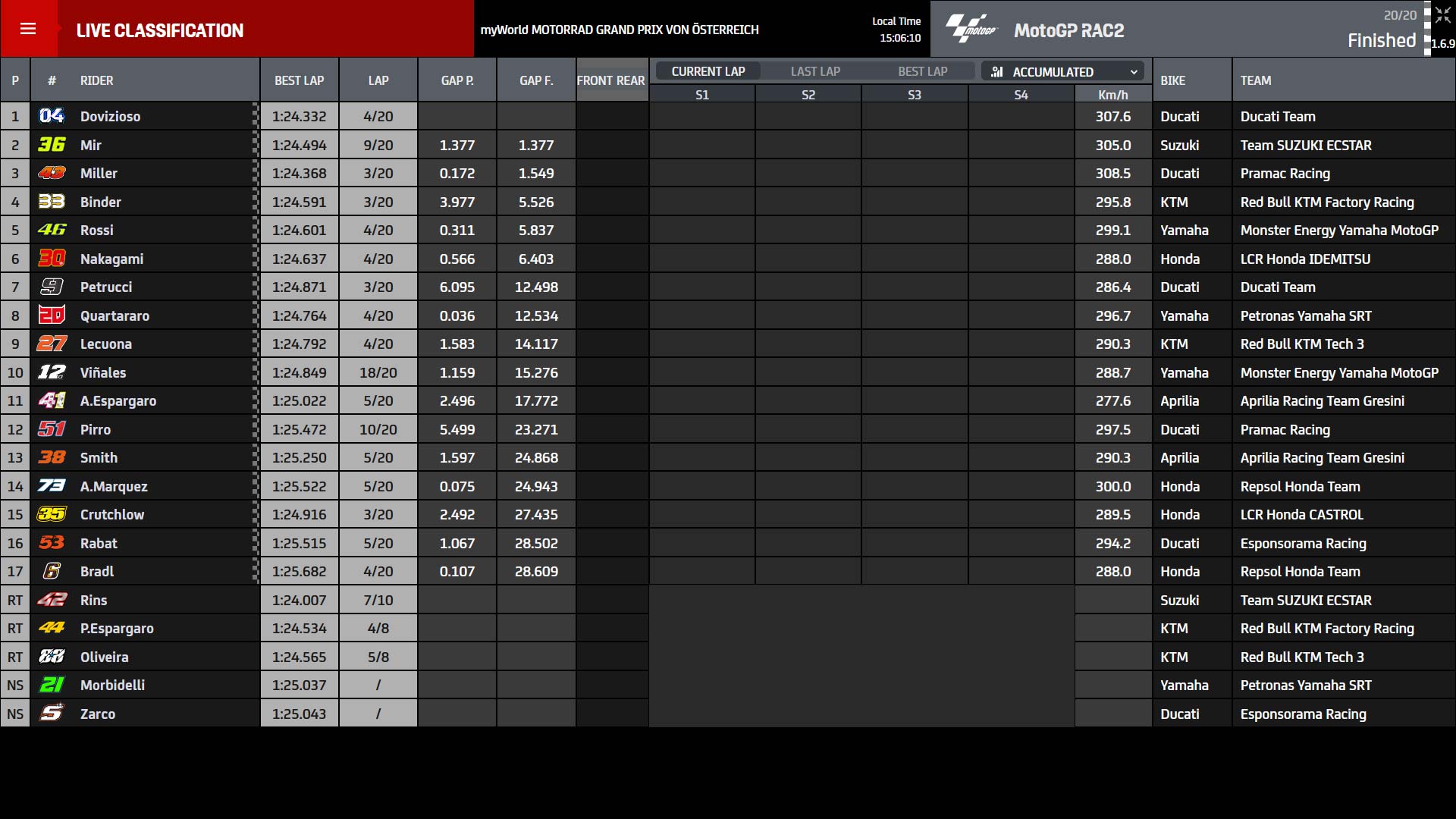
Task: Click A.Marquez's number 73 badge
Action: (52, 486)
